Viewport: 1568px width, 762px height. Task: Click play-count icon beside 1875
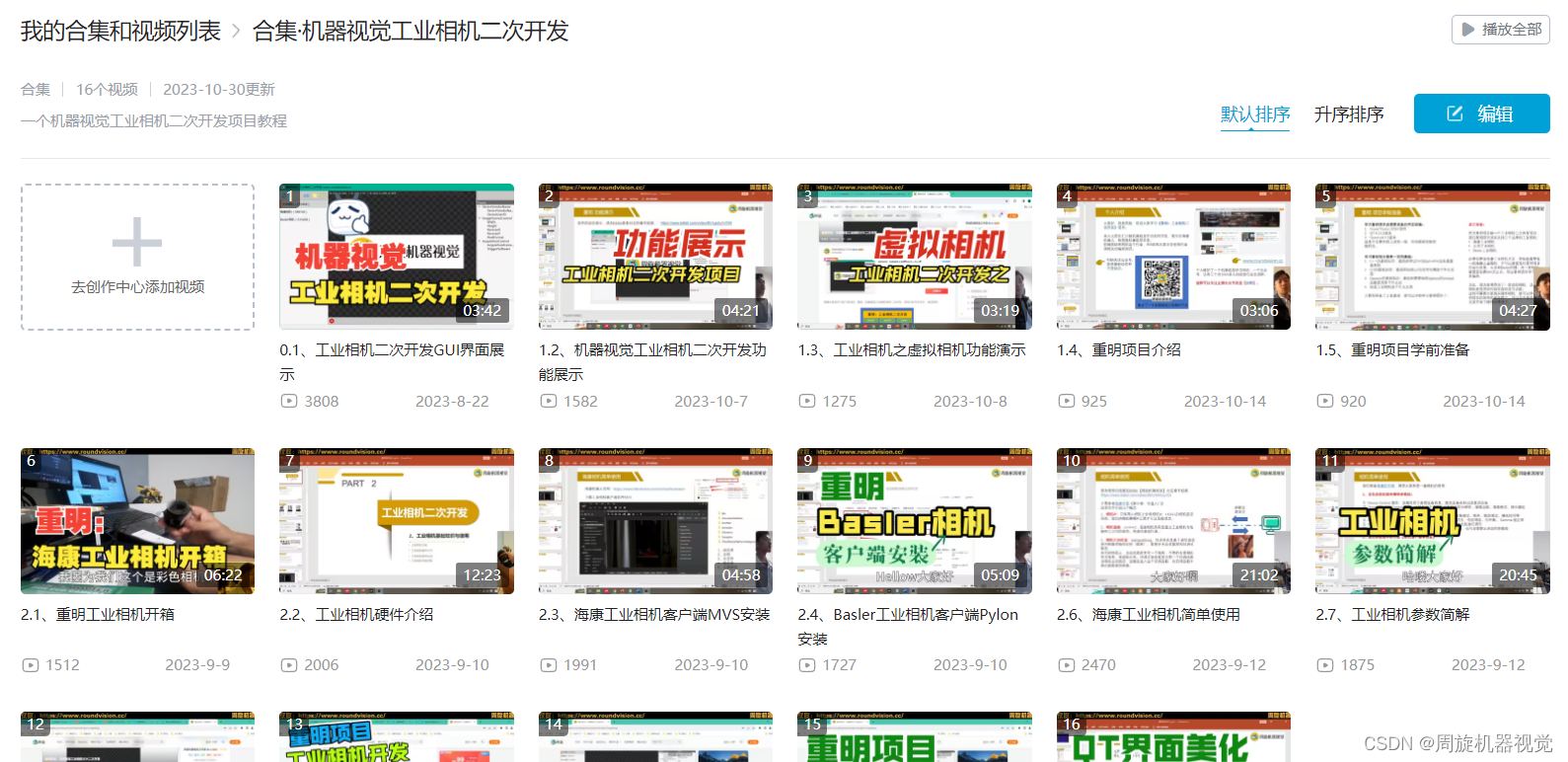pos(1325,665)
